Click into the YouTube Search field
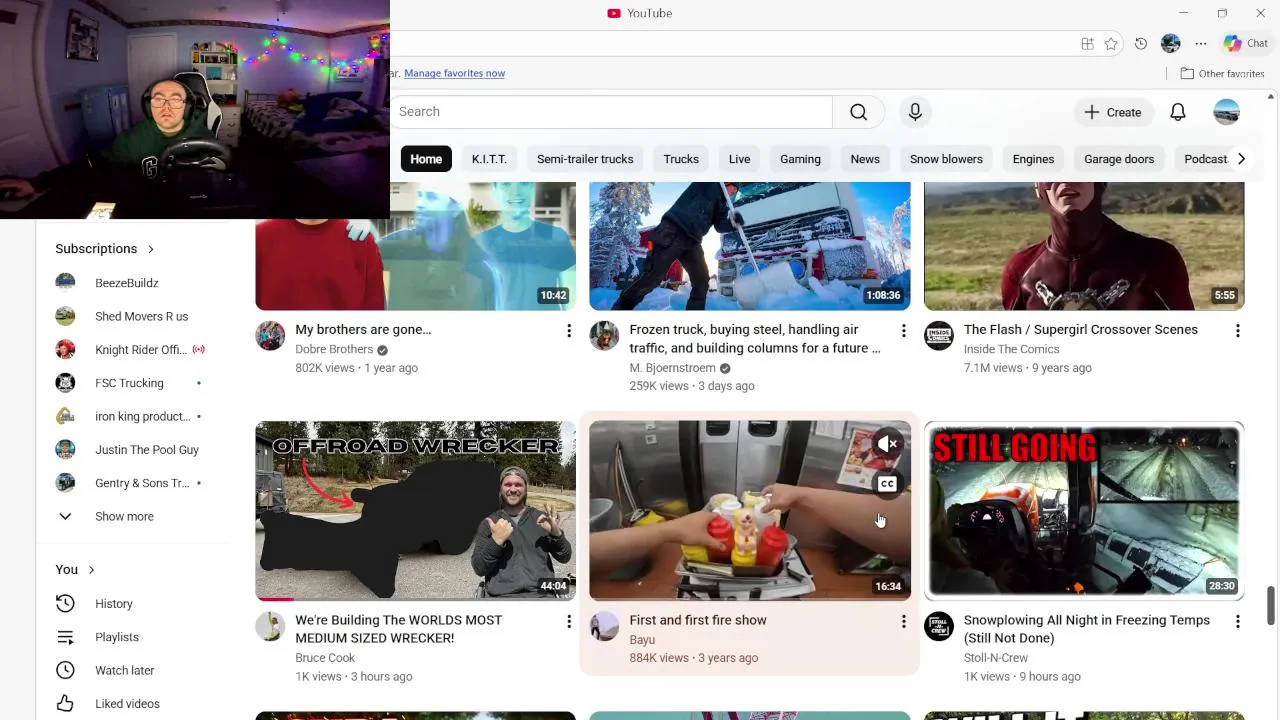 611,112
